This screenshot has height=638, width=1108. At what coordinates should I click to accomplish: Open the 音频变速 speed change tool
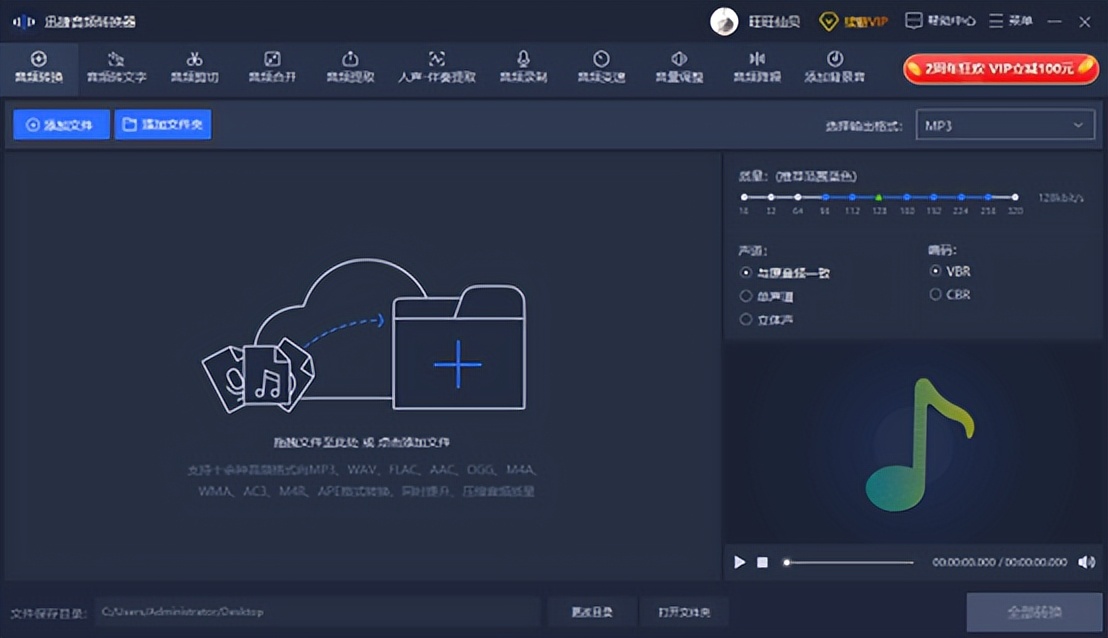pyautogui.click(x=600, y=66)
